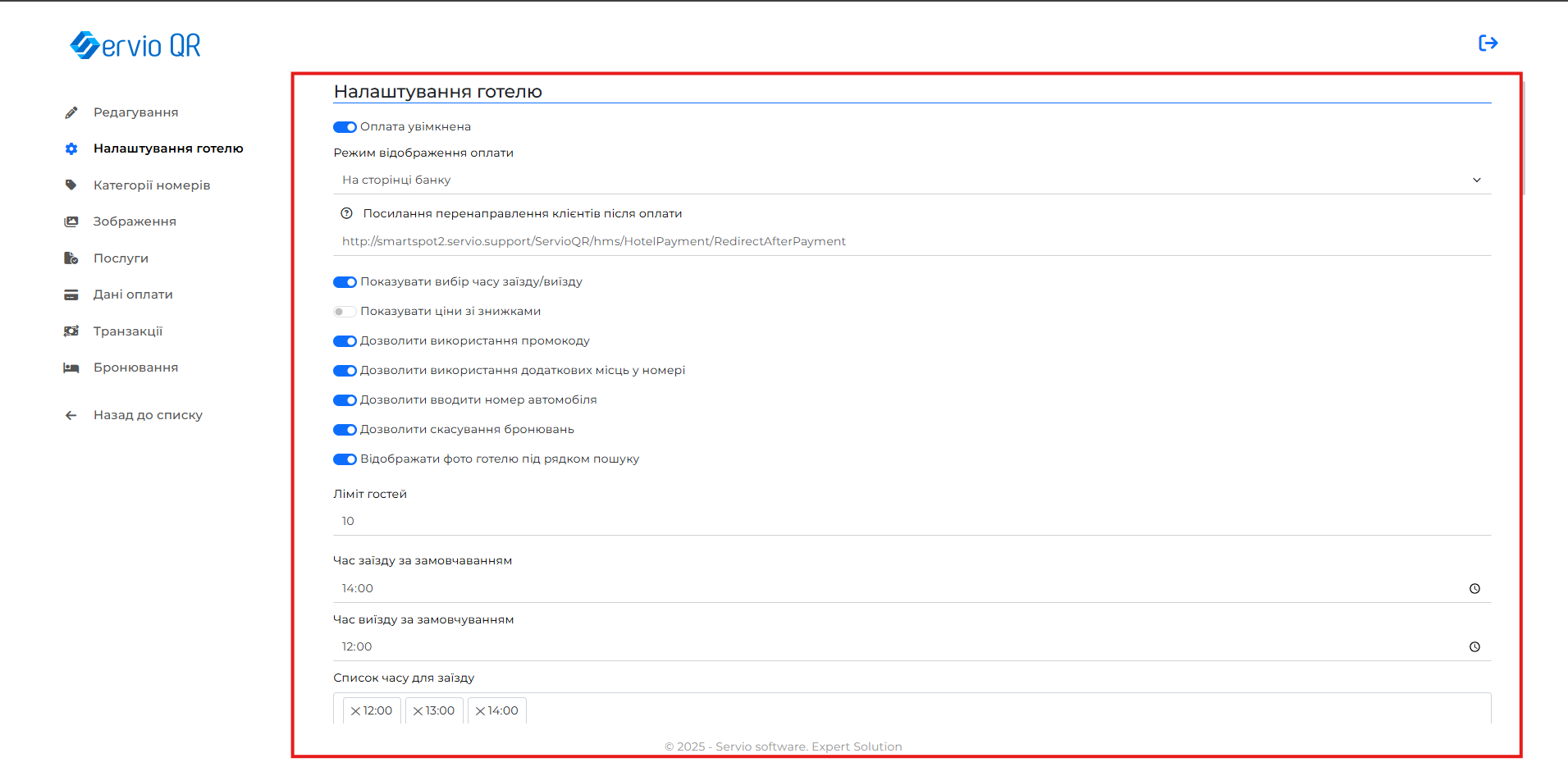The image size is (1568, 767).
Task: Go to Дані оплати section
Action: 133,294
